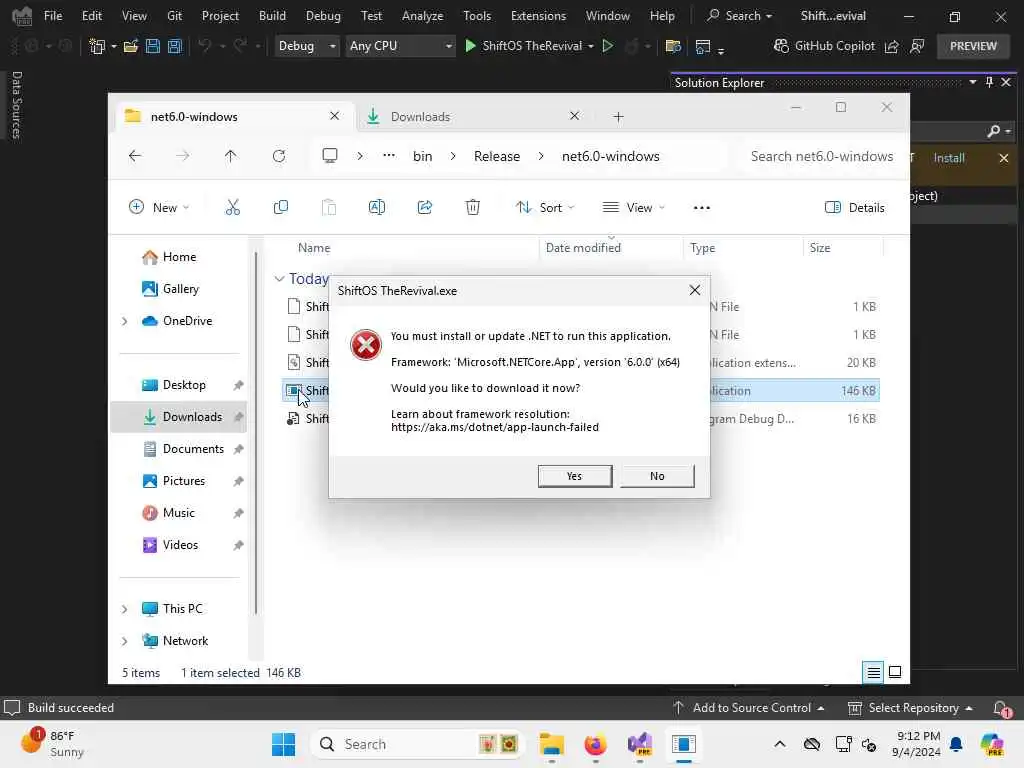Open the Extensions menu in Visual Studio
The height and width of the screenshot is (768, 1024).
click(x=538, y=16)
